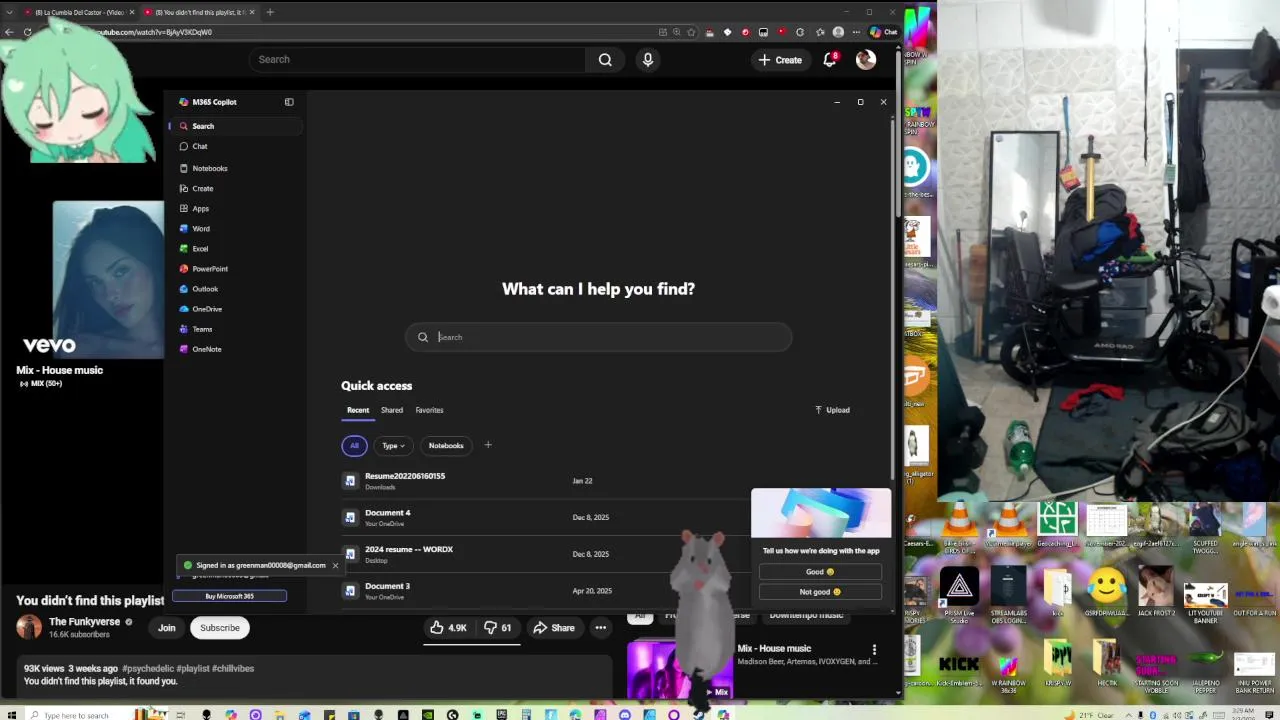Click the Copilot search input field
Image resolution: width=1280 pixels, height=720 pixels.
tap(598, 337)
